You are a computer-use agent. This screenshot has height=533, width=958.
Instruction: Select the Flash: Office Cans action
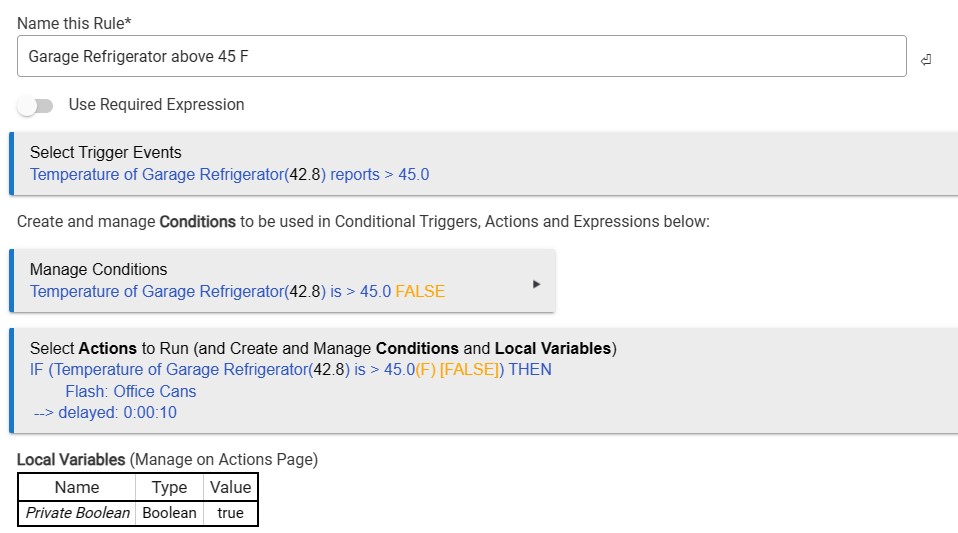click(130, 391)
